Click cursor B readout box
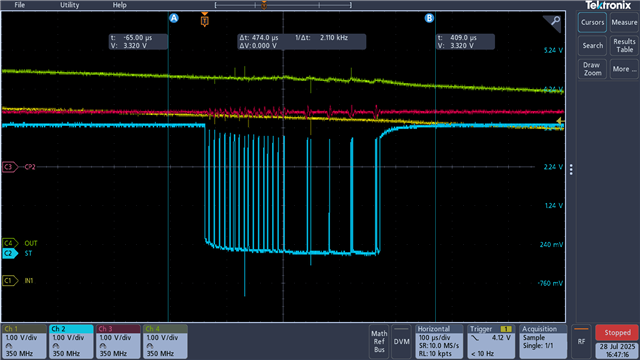 465,42
